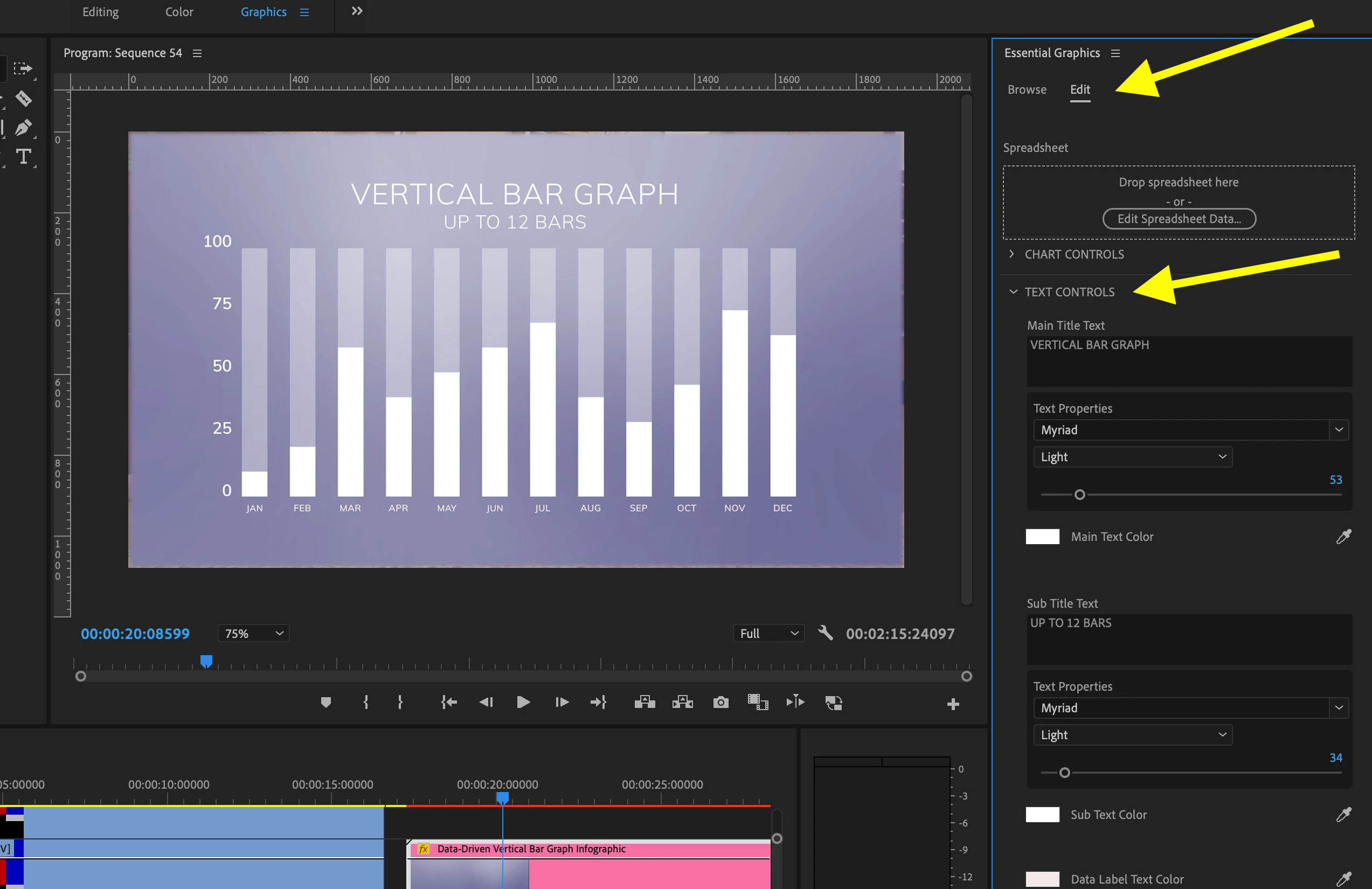
Task: Add Marker in Program monitor
Action: click(325, 702)
